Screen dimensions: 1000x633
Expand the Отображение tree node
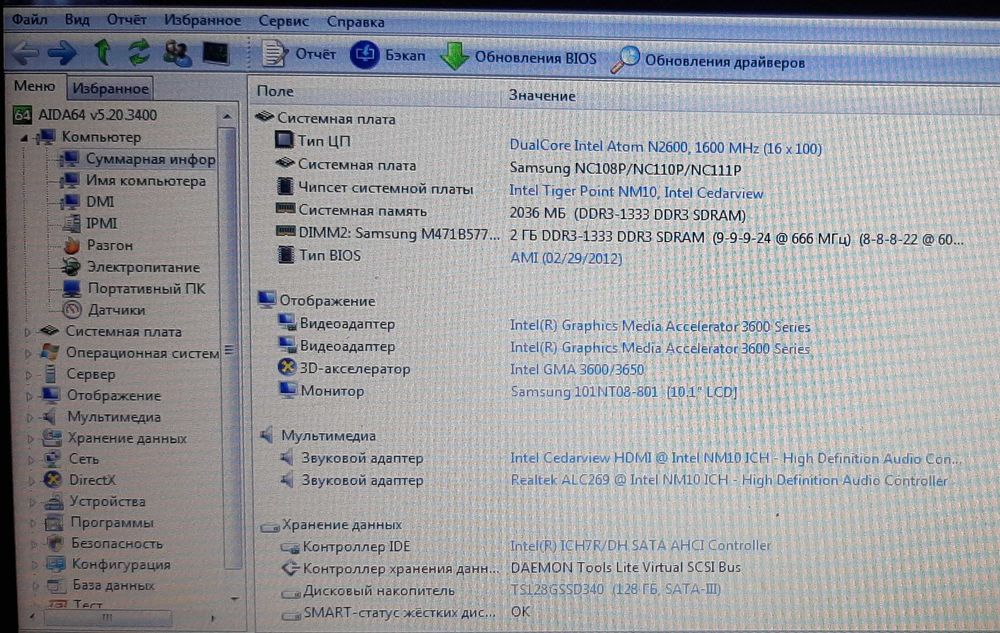pos(29,395)
